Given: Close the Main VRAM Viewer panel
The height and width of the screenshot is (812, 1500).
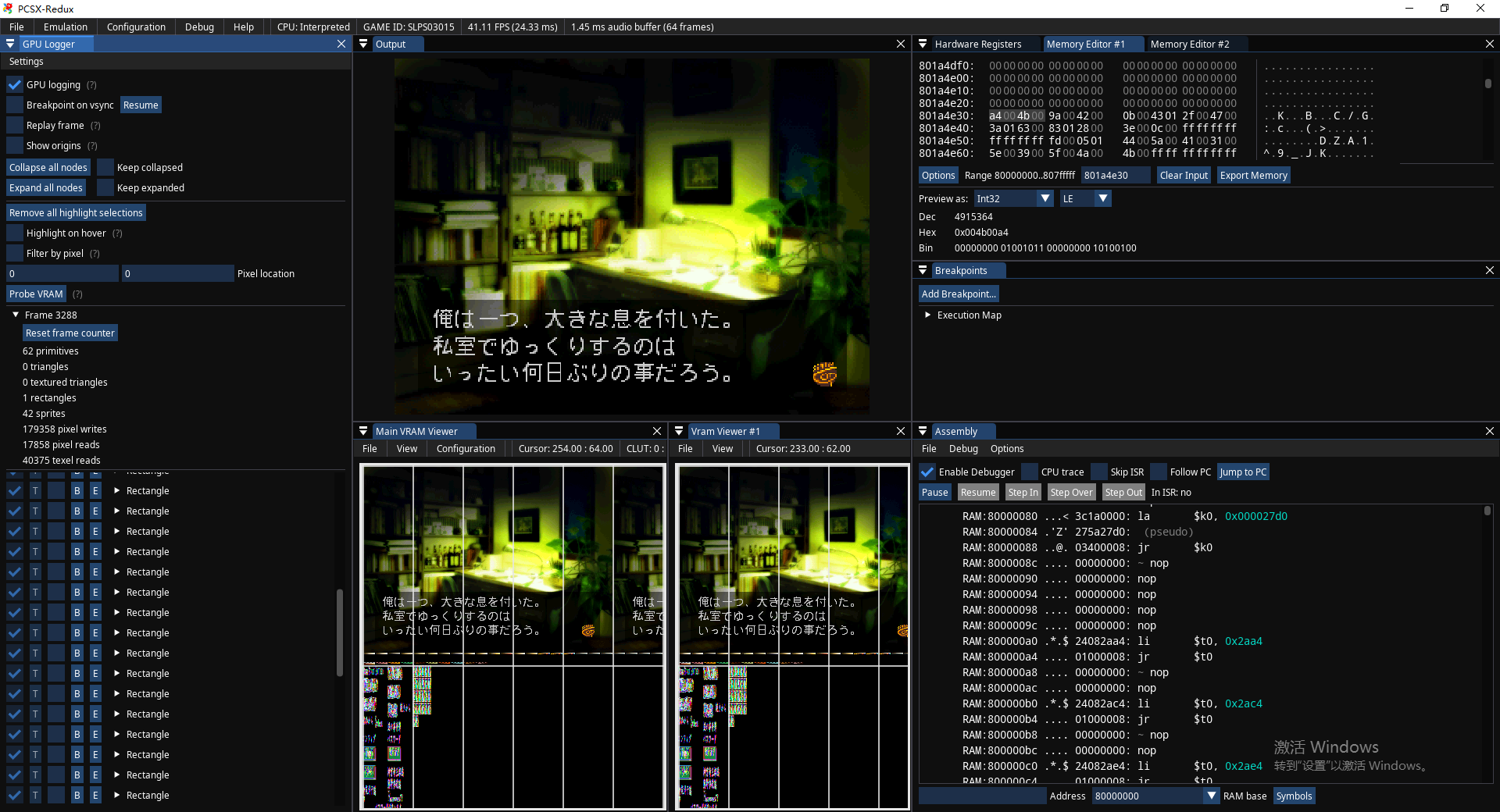Looking at the screenshot, I should [x=657, y=432].
